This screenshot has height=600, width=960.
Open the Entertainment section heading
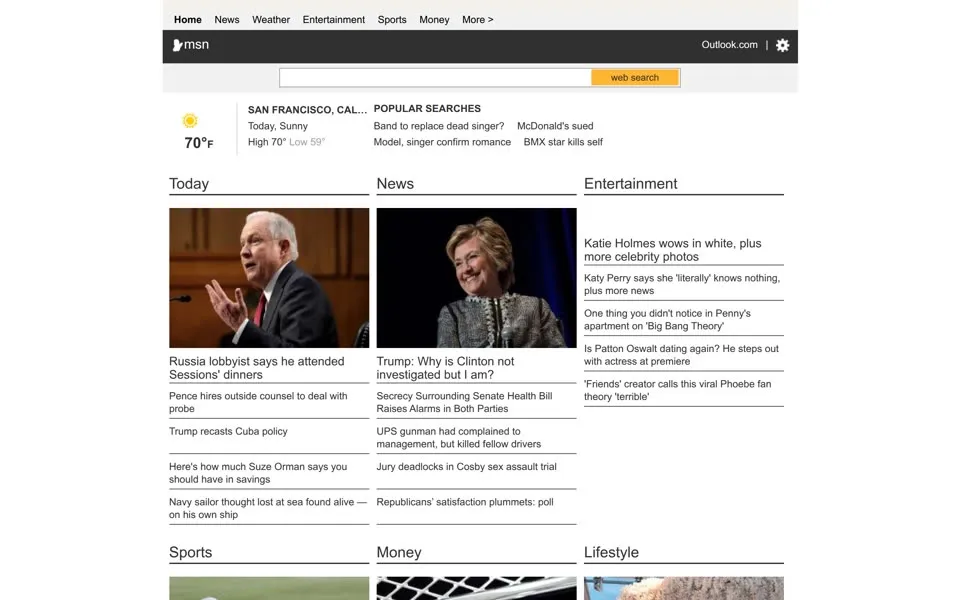click(x=631, y=184)
